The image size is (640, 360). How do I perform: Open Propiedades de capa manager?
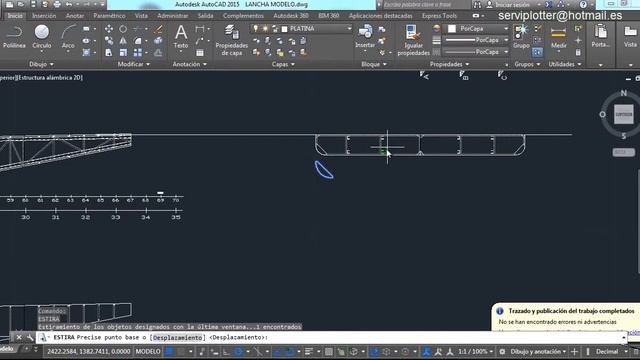pos(231,40)
